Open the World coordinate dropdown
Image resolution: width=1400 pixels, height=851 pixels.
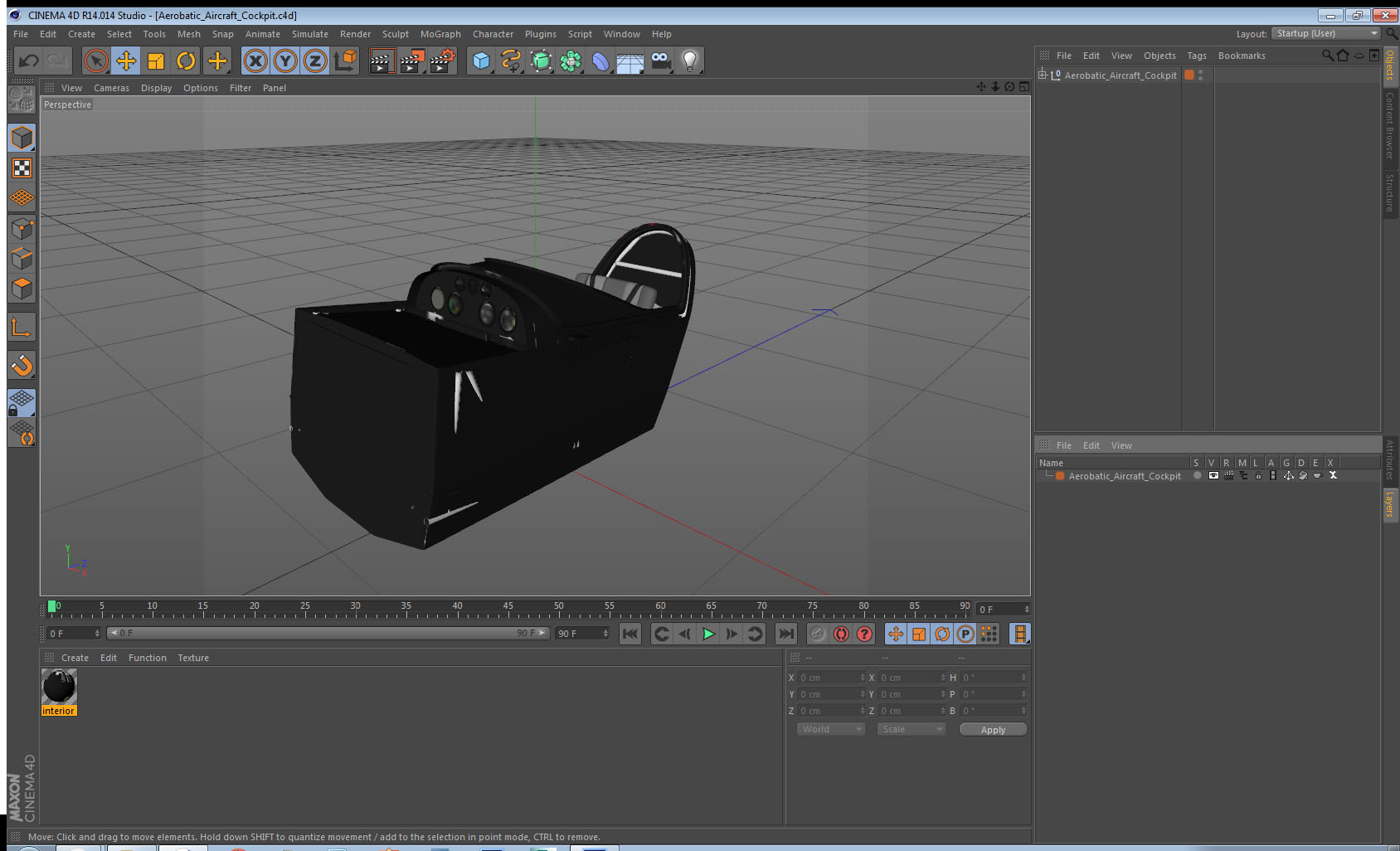point(831,729)
